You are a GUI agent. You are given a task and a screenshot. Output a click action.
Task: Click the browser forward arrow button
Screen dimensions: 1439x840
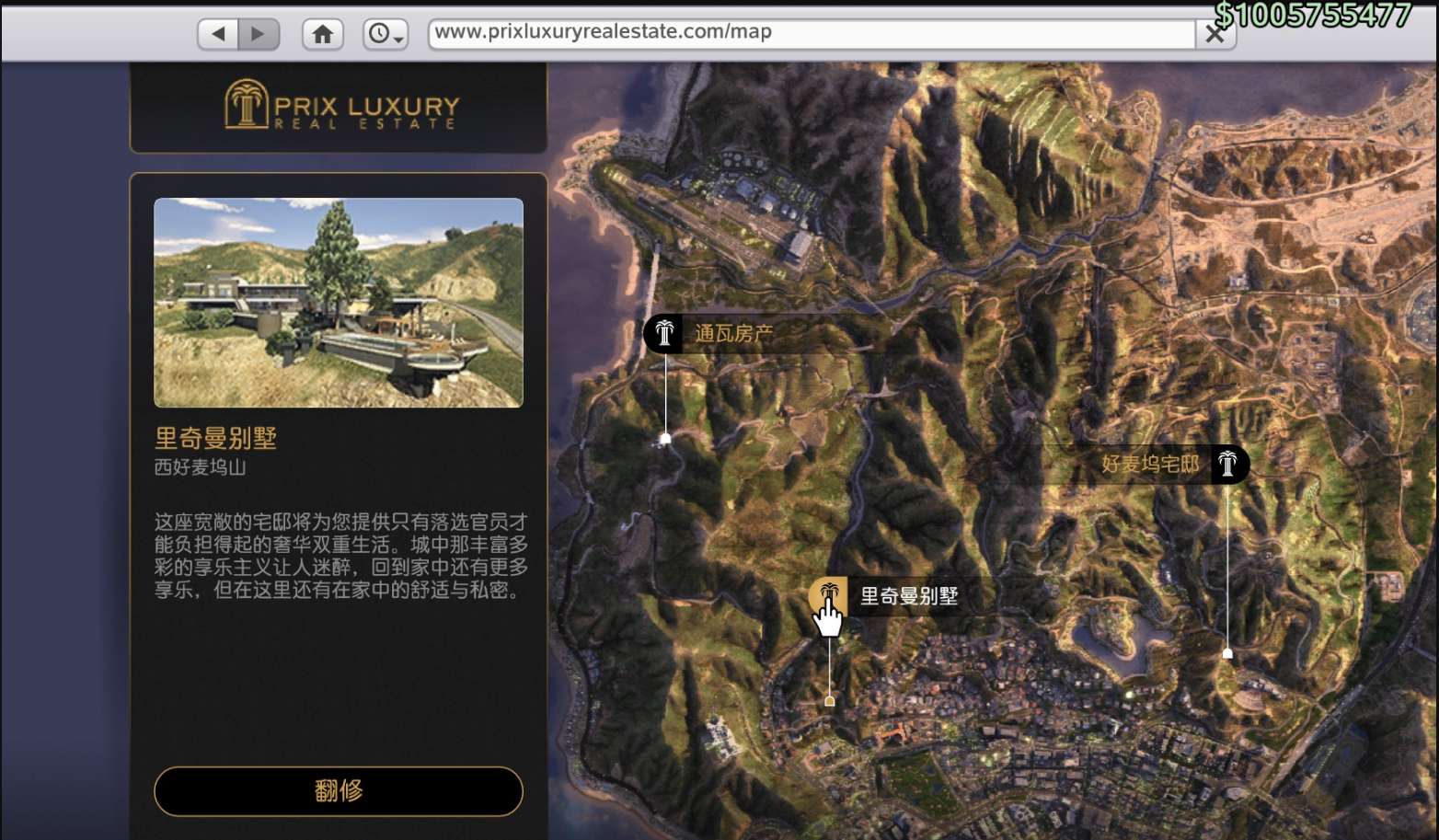tap(259, 34)
